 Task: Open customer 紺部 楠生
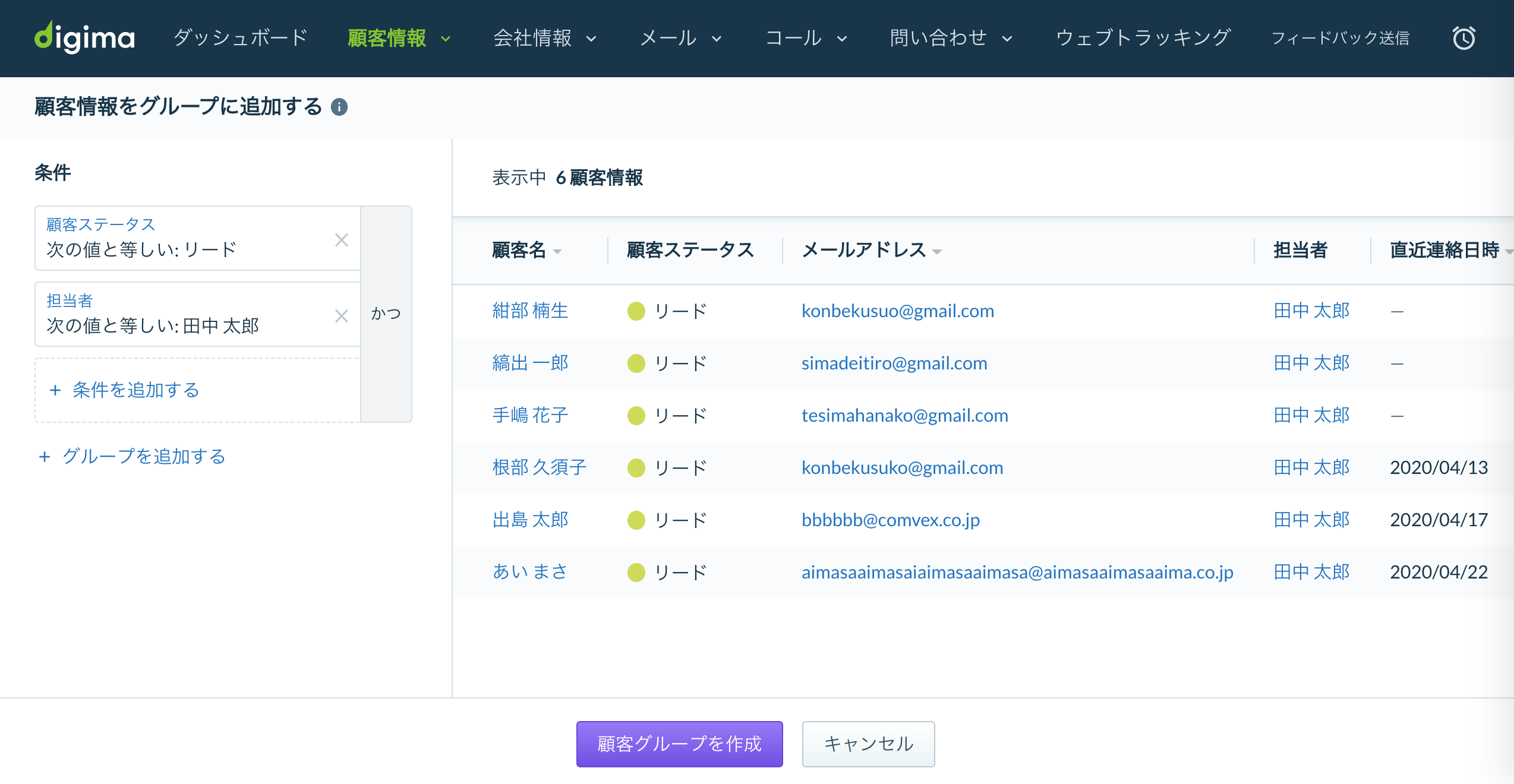[530, 311]
